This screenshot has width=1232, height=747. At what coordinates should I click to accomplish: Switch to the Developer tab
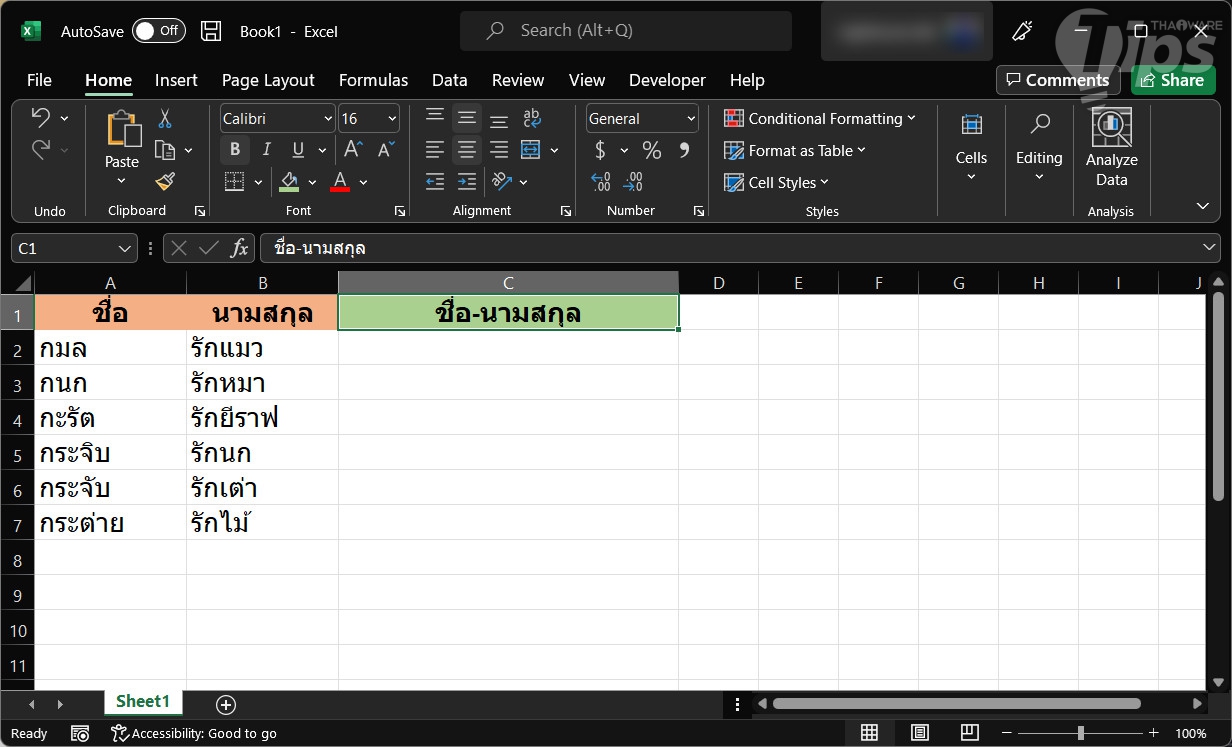tap(667, 80)
